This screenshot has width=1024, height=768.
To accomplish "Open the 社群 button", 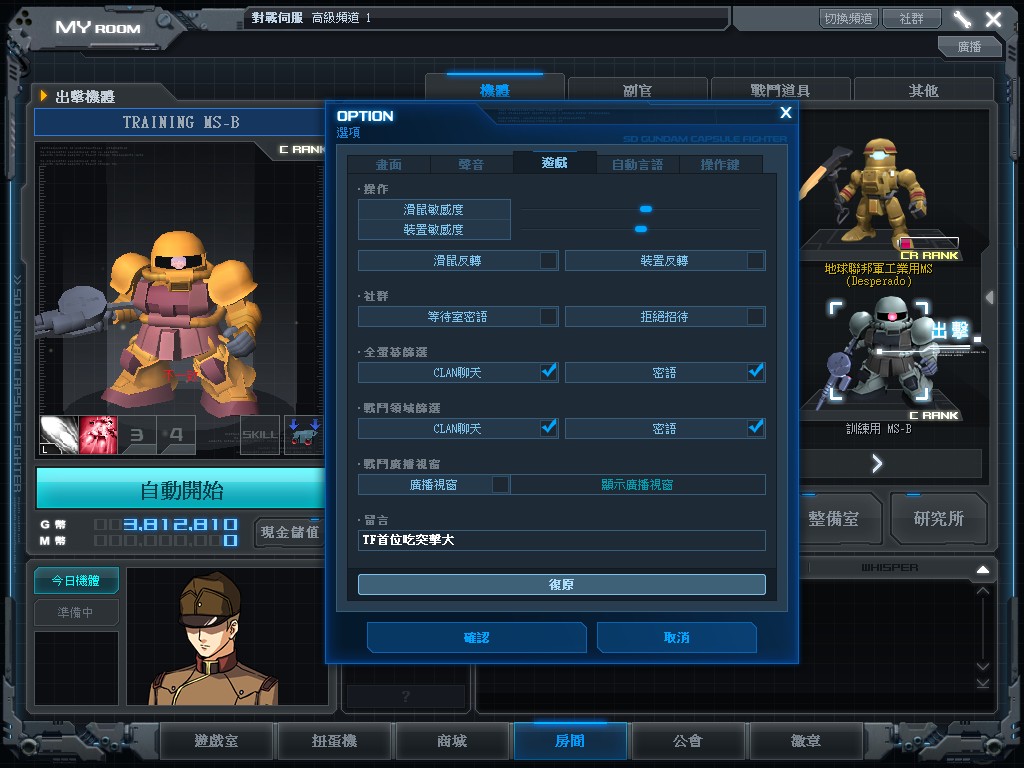I will (912, 18).
